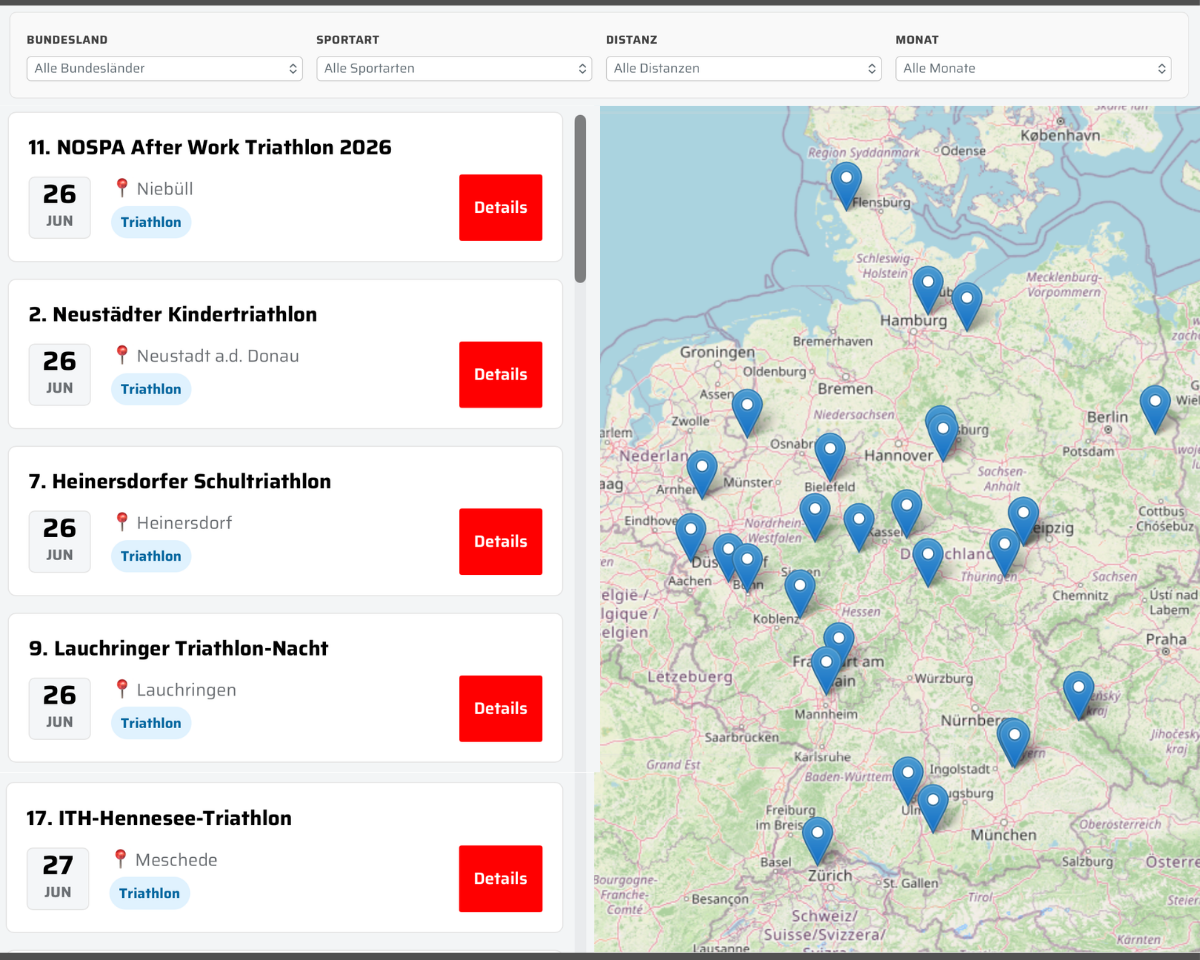The width and height of the screenshot is (1200, 960).
Task: Select the map marker east of Nürnberg near the Czech border
Action: click(x=1078, y=695)
